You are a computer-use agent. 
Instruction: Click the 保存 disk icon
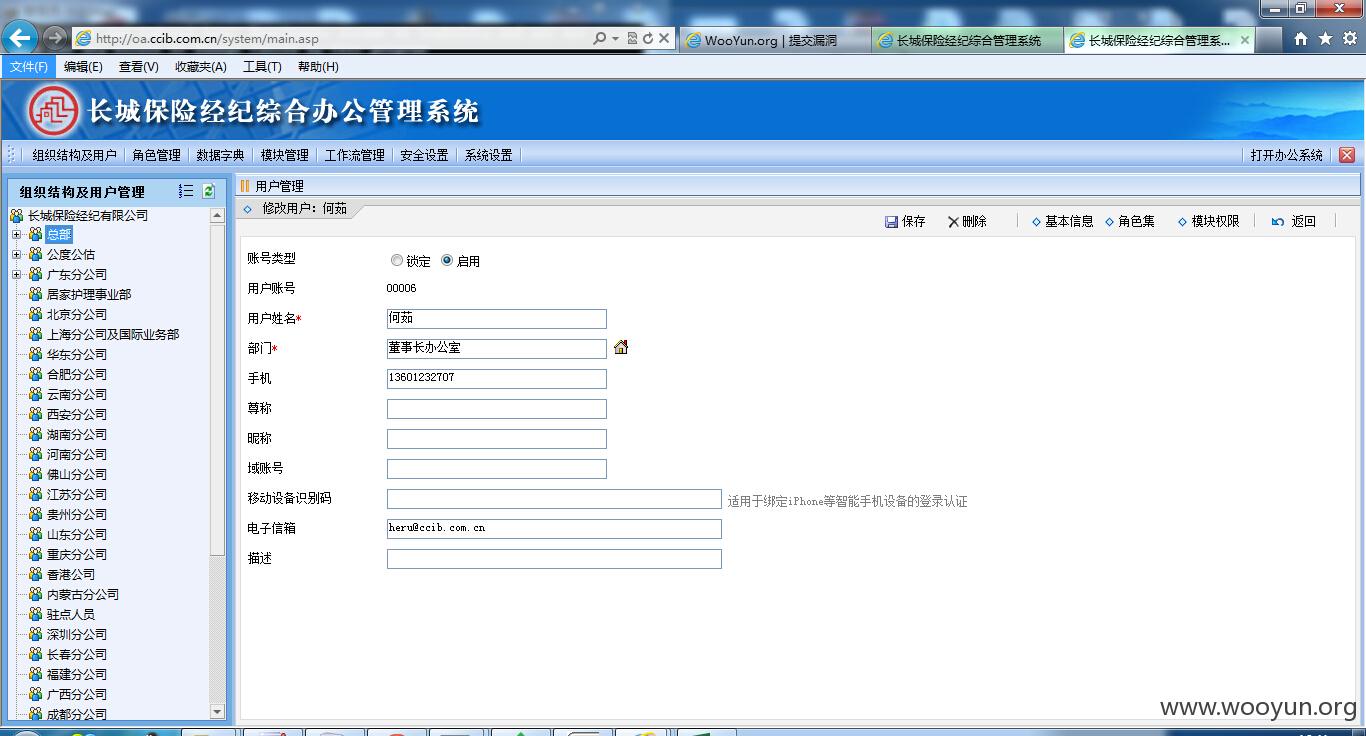[x=891, y=222]
